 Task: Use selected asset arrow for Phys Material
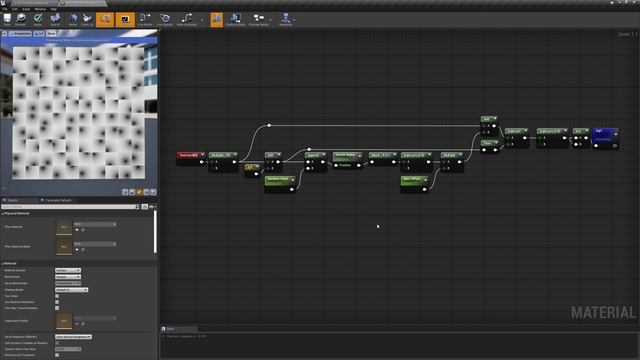coord(77,230)
